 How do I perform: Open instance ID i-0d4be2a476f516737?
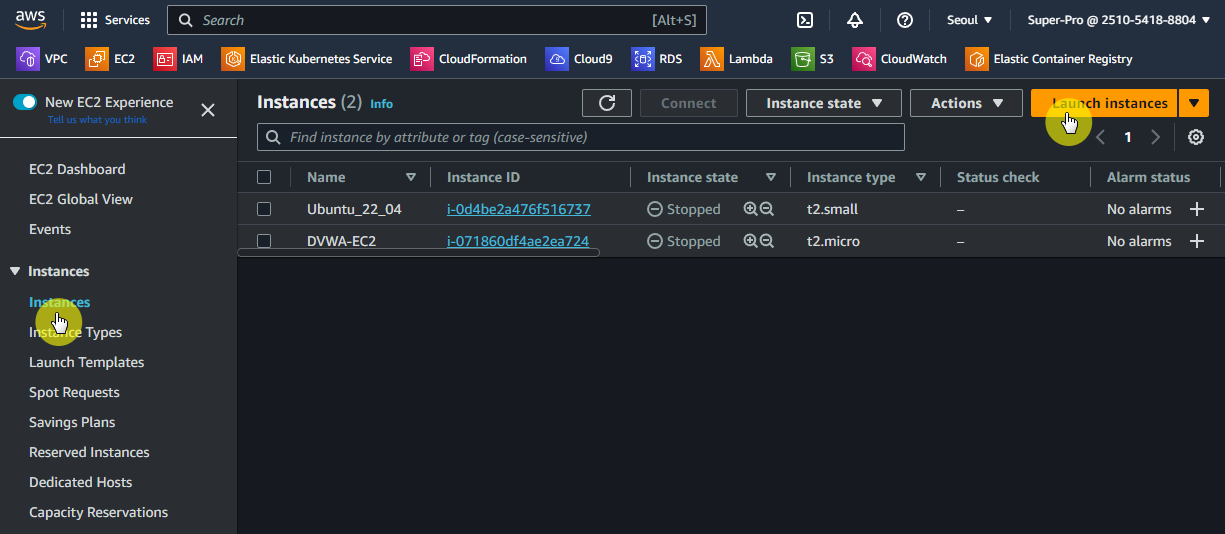pos(518,209)
